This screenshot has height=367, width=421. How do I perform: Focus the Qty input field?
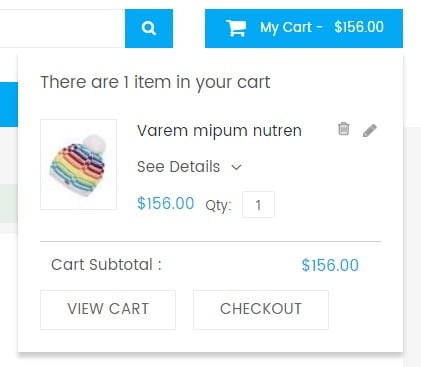(258, 204)
